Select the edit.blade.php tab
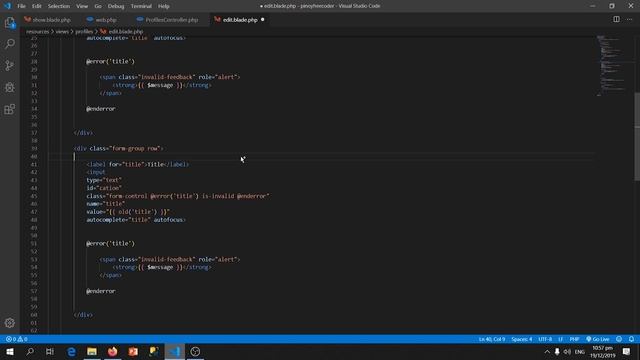 [x=240, y=20]
